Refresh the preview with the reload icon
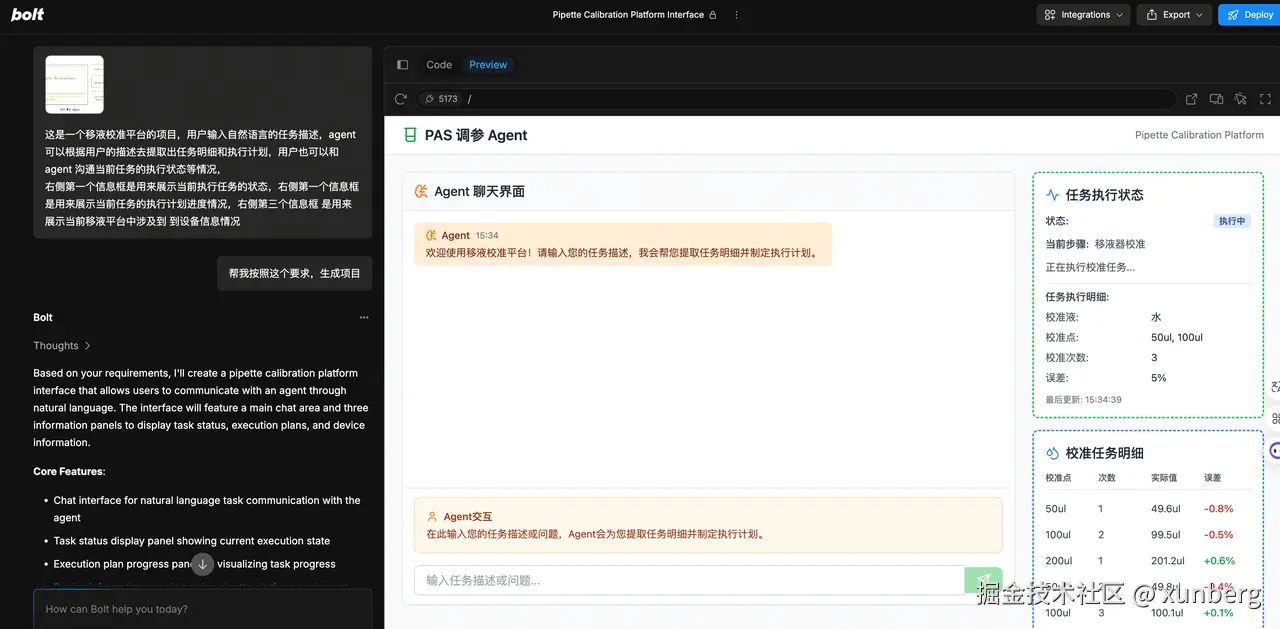Screen dimensions: 1280x629 click(400, 98)
